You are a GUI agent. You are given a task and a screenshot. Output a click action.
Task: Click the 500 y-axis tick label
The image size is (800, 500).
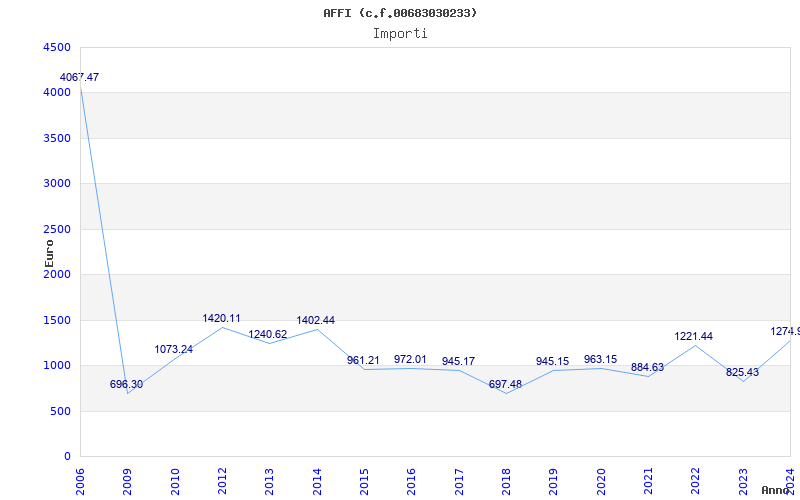60,411
